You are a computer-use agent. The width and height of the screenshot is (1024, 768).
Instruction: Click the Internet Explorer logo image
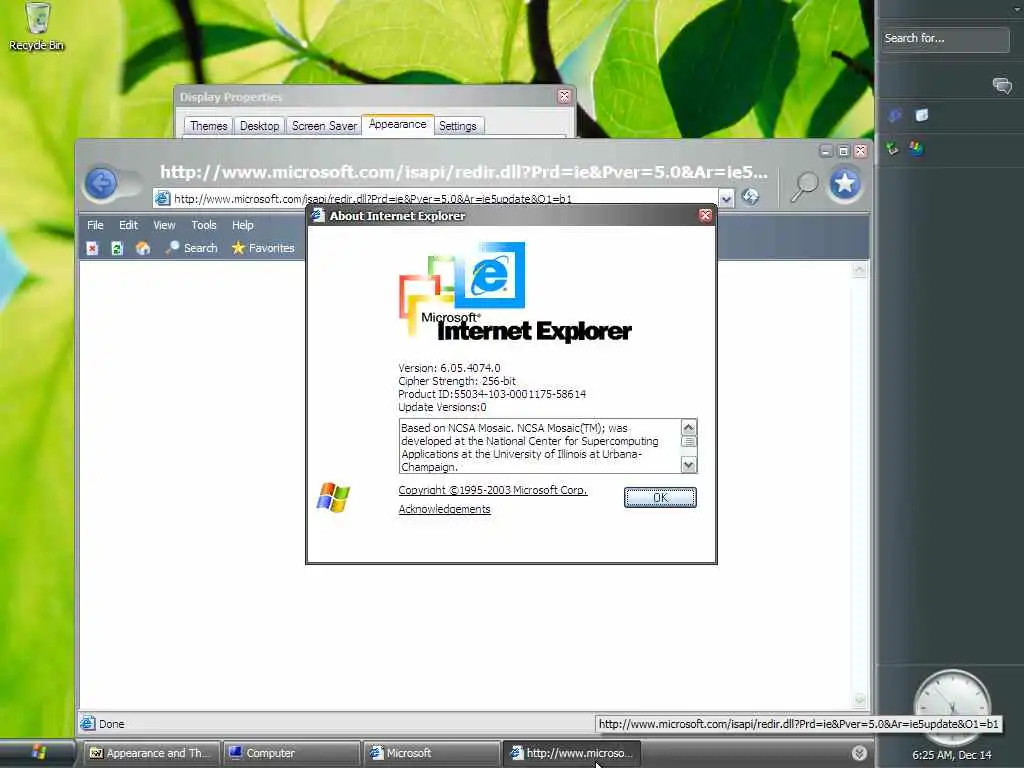pyautogui.click(x=515, y=293)
